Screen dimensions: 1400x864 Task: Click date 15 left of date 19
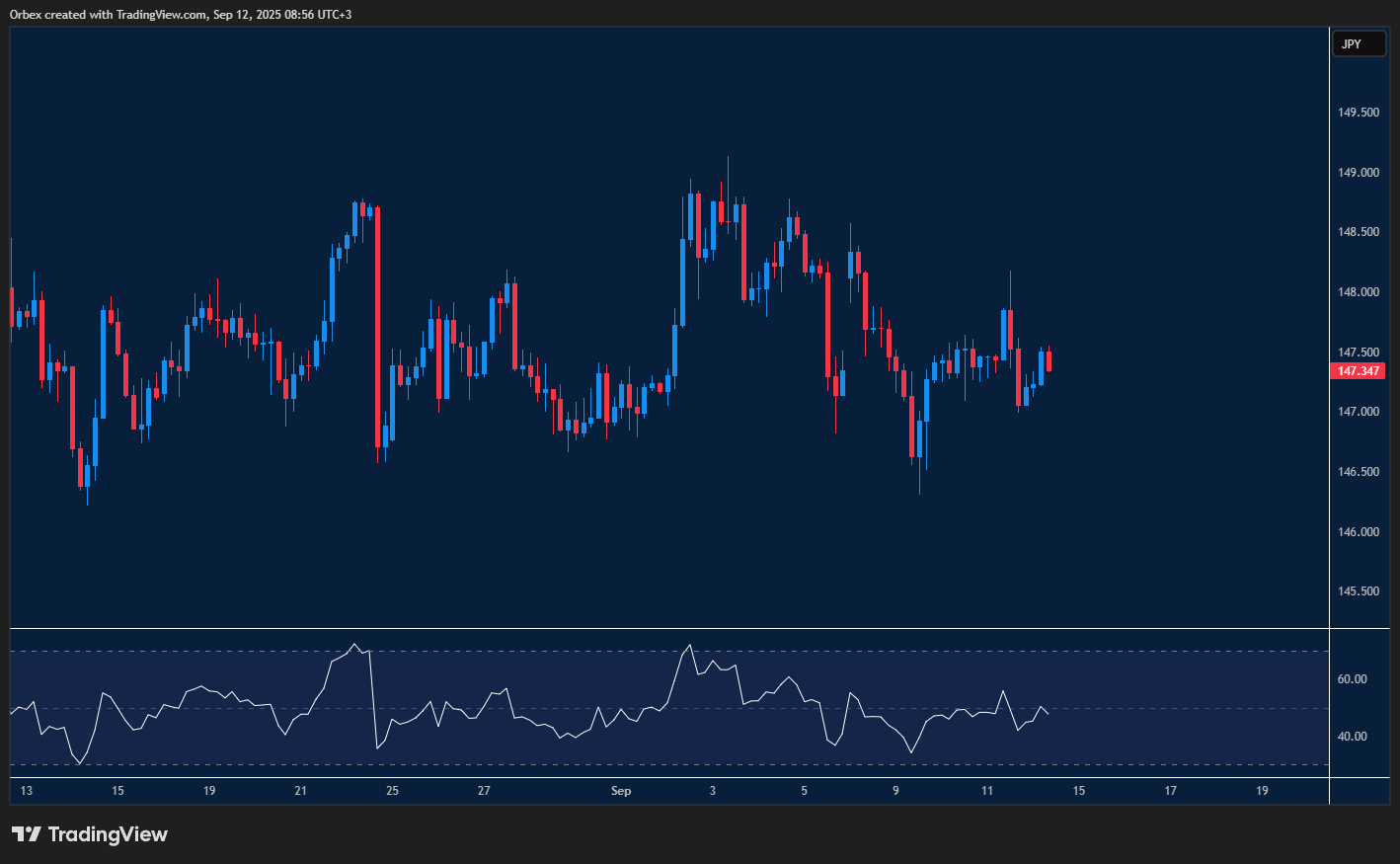pyautogui.click(x=117, y=791)
